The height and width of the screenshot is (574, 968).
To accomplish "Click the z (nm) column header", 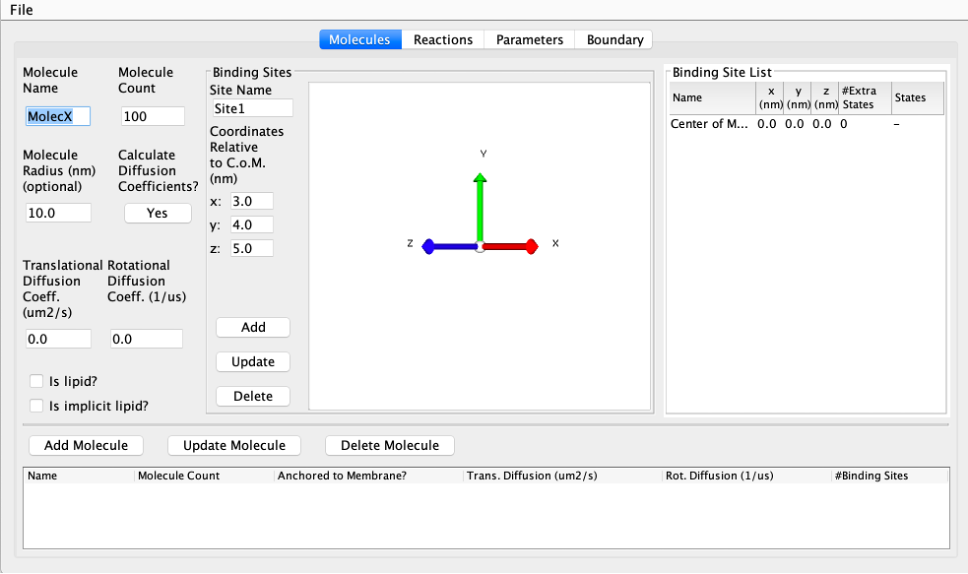I will (825, 98).
